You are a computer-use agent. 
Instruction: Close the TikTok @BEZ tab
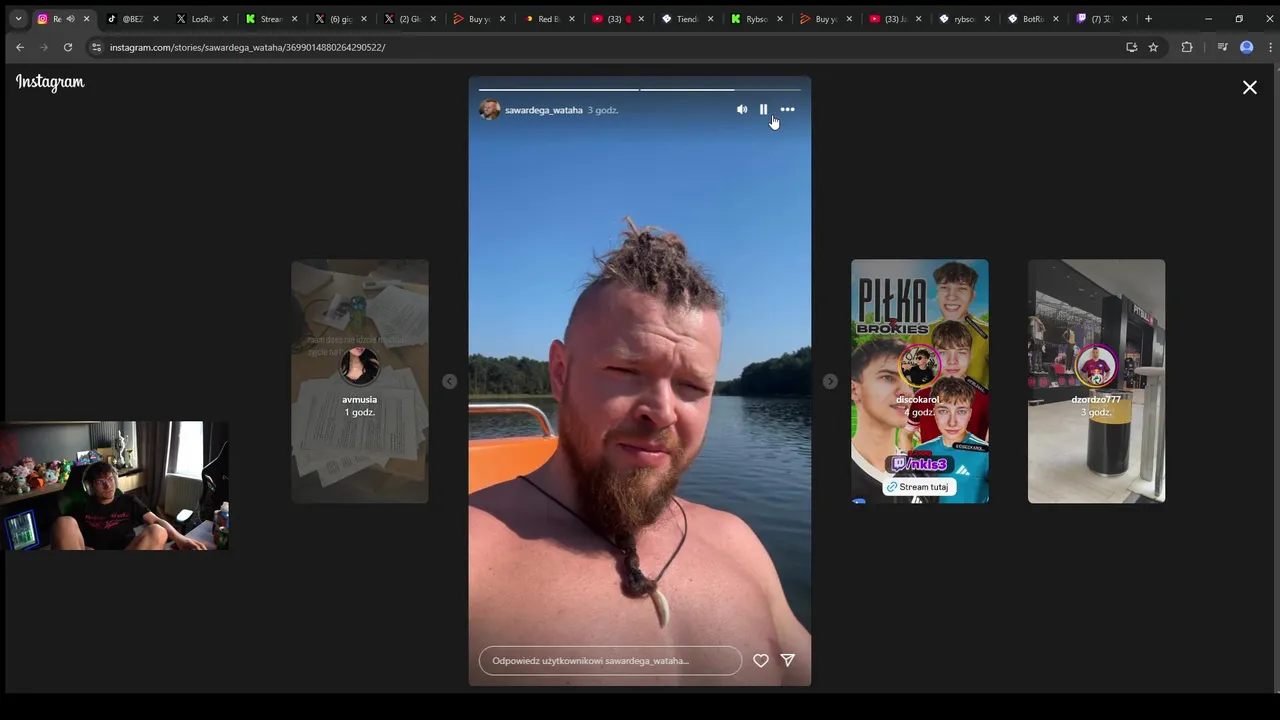tap(156, 19)
